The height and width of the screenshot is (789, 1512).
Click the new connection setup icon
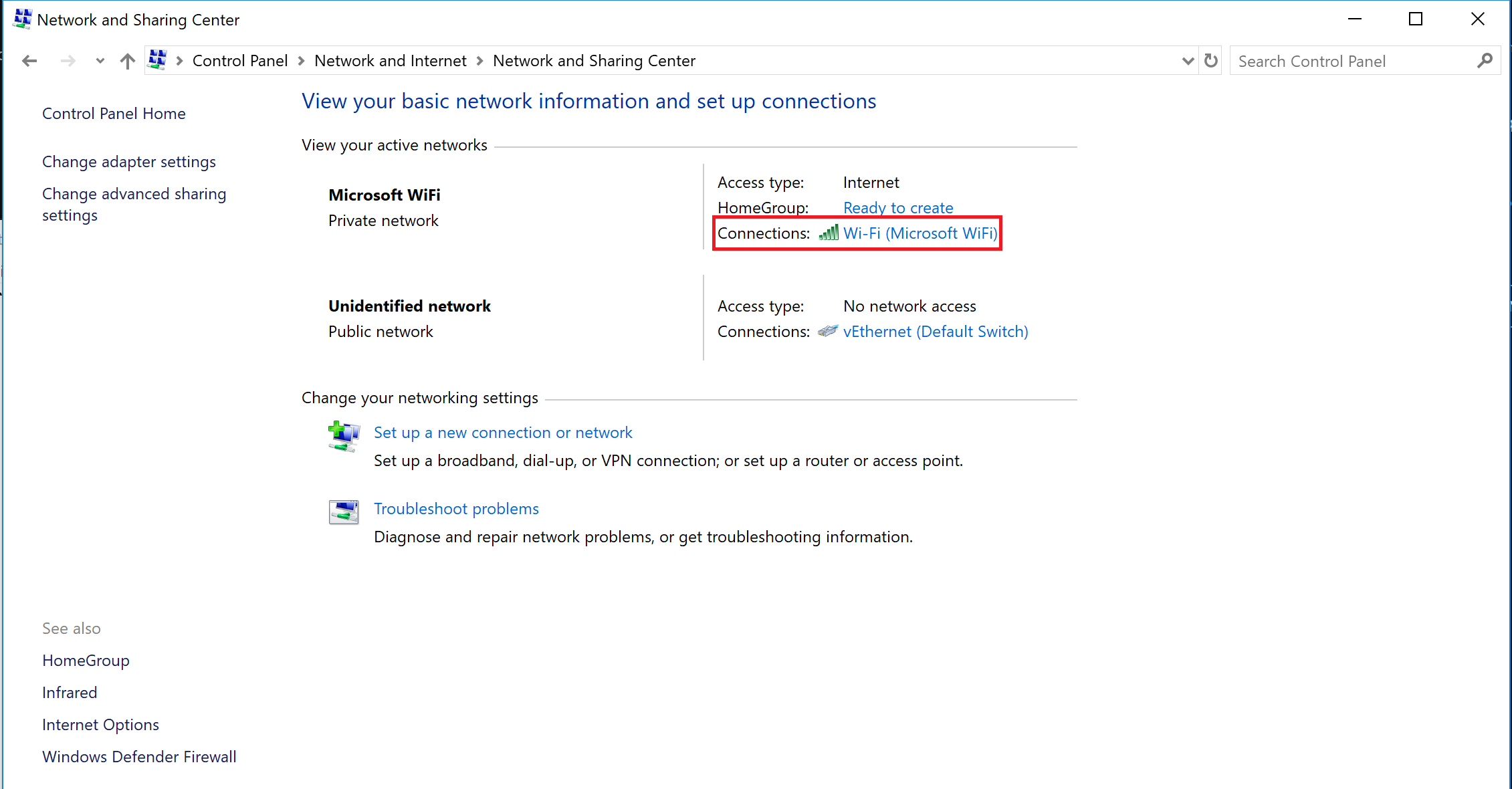pos(344,437)
